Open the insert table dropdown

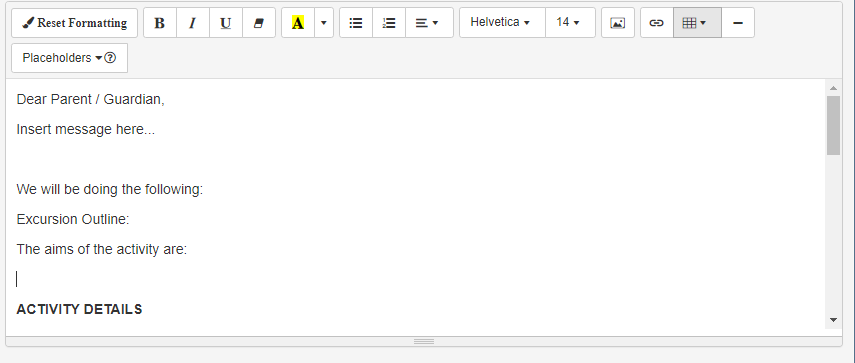pyautogui.click(x=697, y=23)
